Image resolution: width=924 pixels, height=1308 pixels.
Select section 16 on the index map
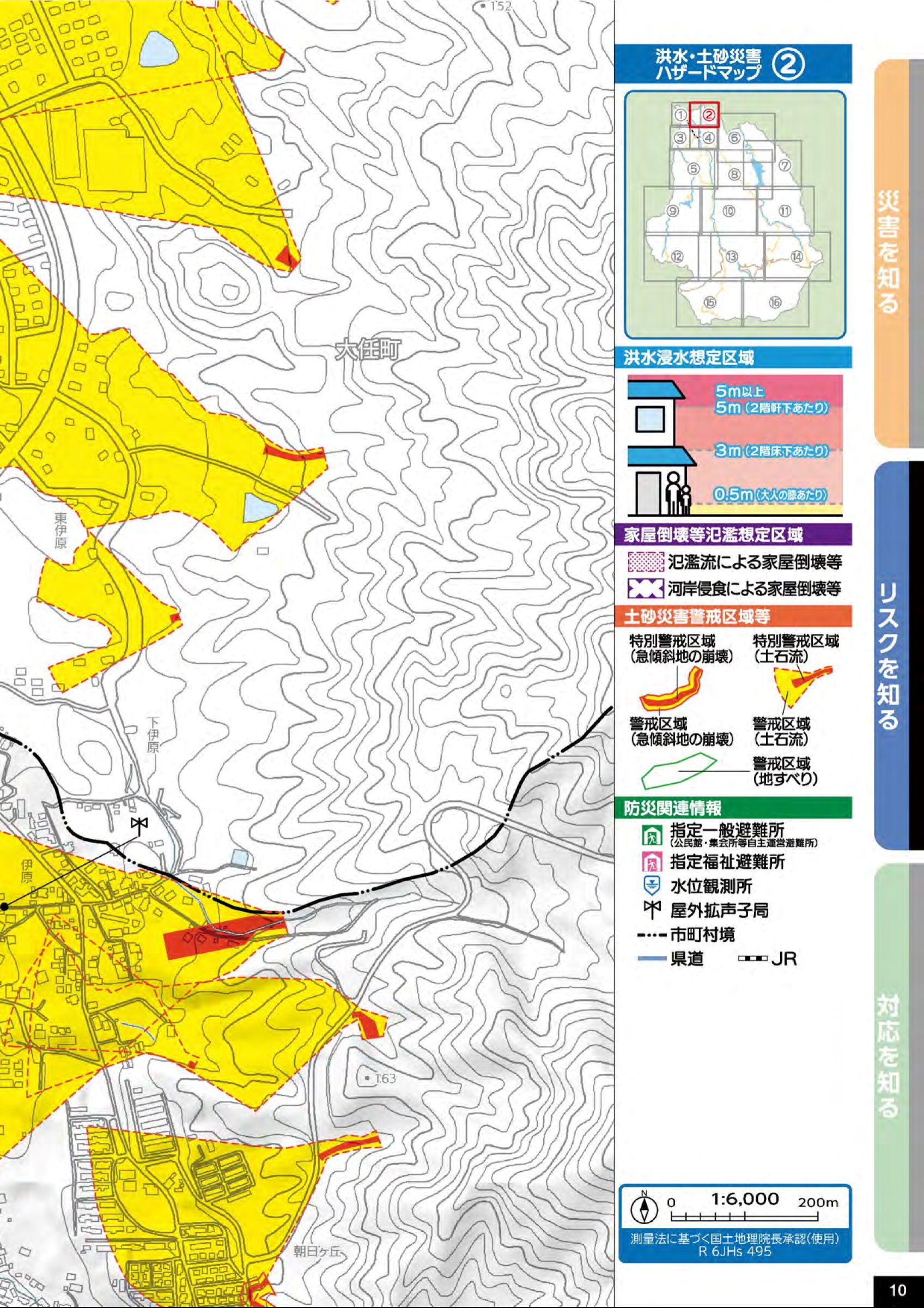(775, 302)
